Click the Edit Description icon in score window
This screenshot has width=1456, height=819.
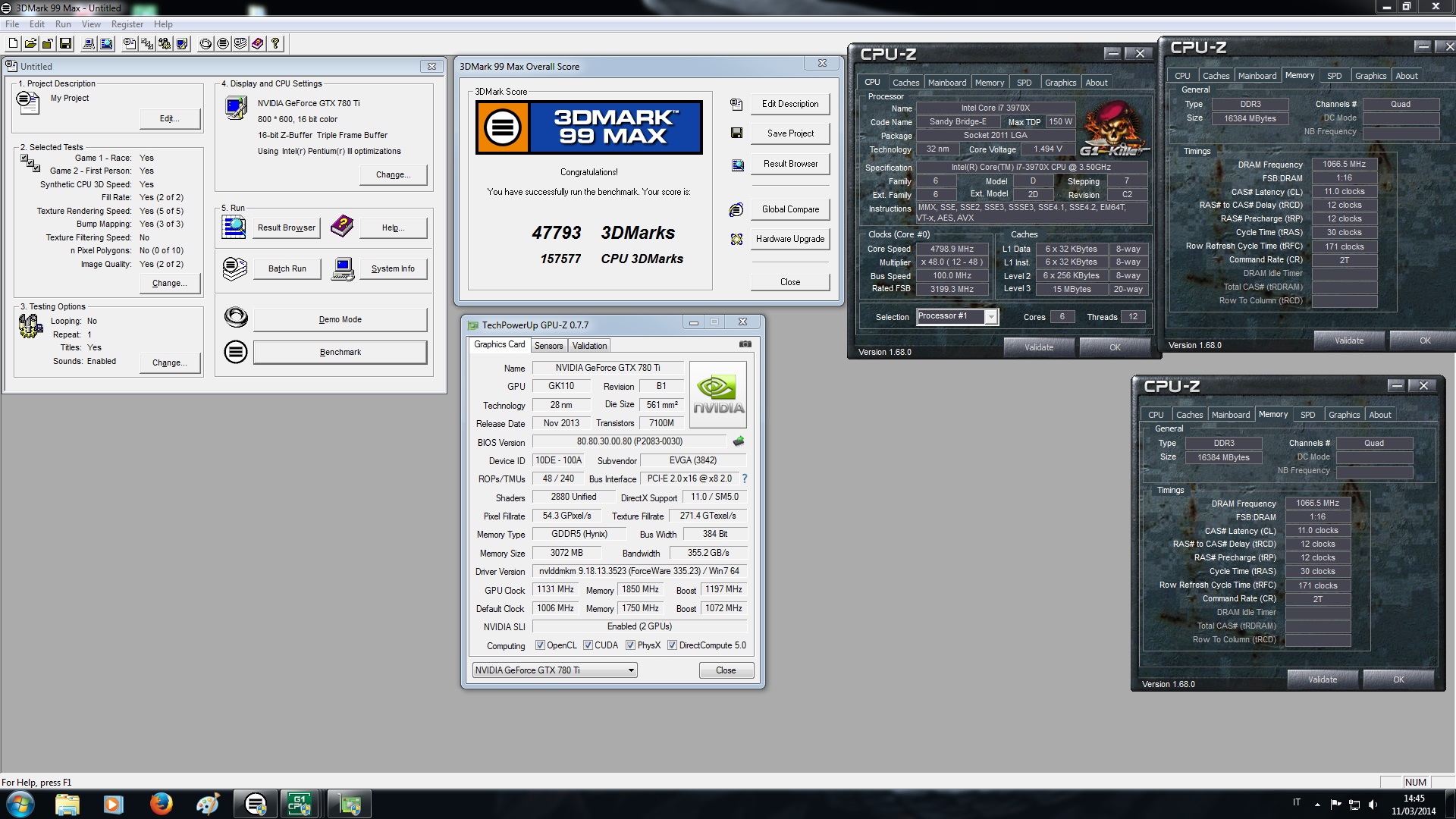point(736,104)
